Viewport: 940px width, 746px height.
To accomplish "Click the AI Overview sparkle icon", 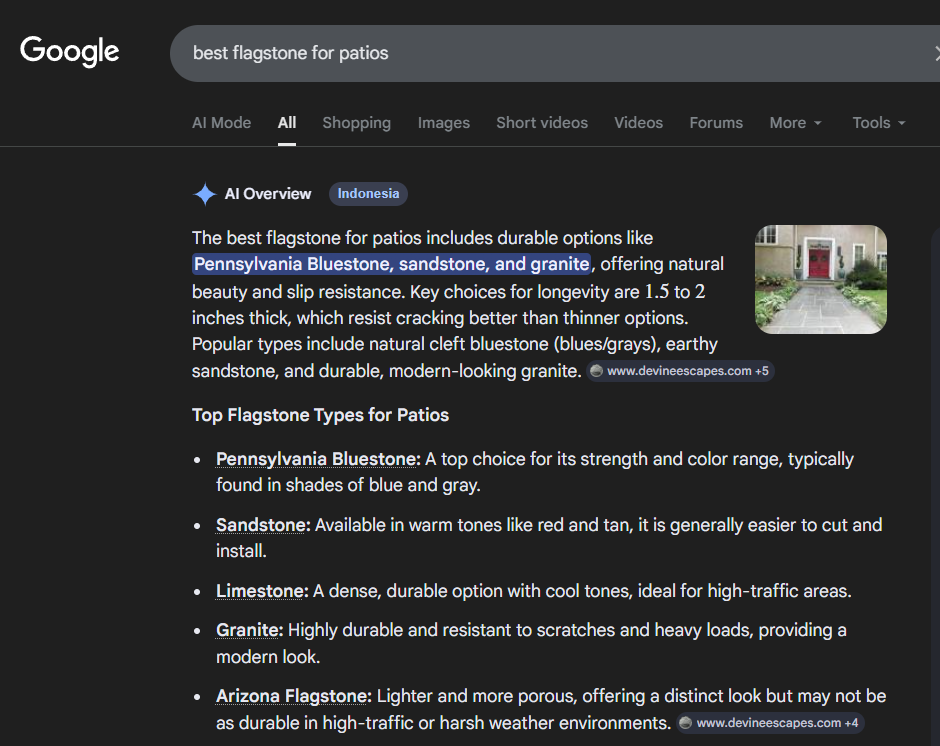I will click(x=204, y=194).
